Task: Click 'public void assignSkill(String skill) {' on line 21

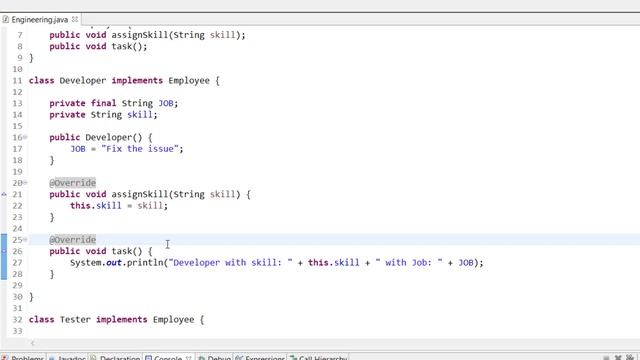Action: point(150,194)
